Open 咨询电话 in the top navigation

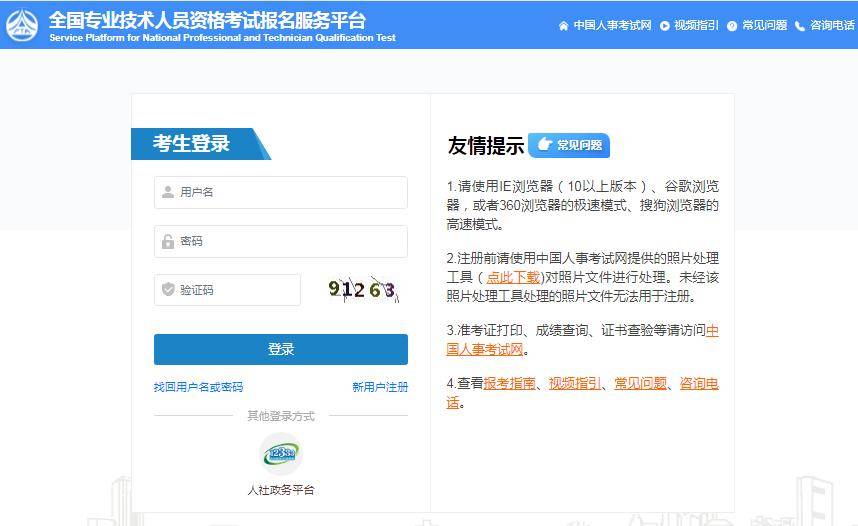point(832,25)
